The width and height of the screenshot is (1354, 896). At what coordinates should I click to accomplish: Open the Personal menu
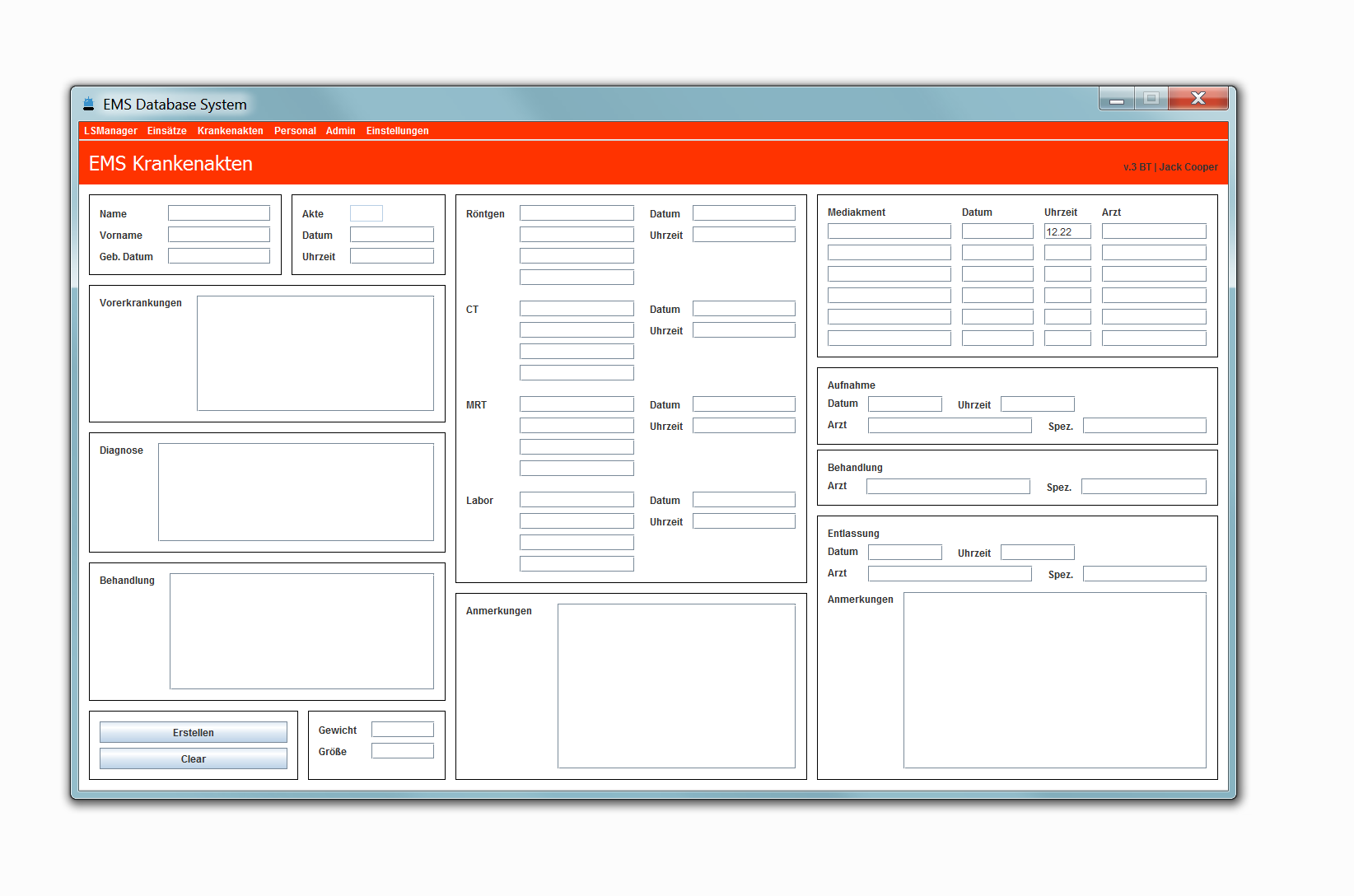point(295,131)
